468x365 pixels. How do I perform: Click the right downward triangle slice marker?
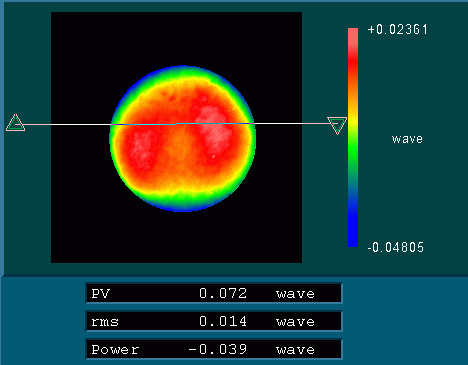click(337, 125)
